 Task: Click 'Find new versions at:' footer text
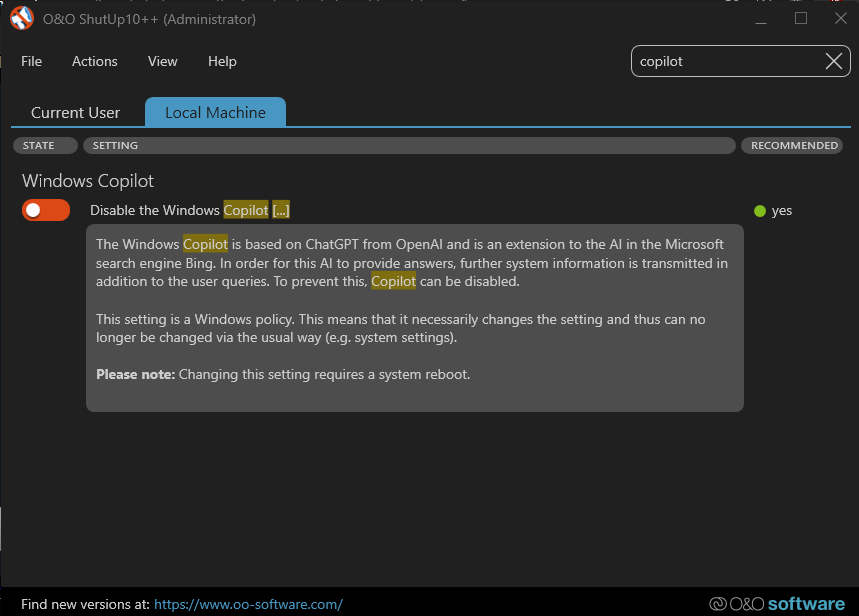85,604
